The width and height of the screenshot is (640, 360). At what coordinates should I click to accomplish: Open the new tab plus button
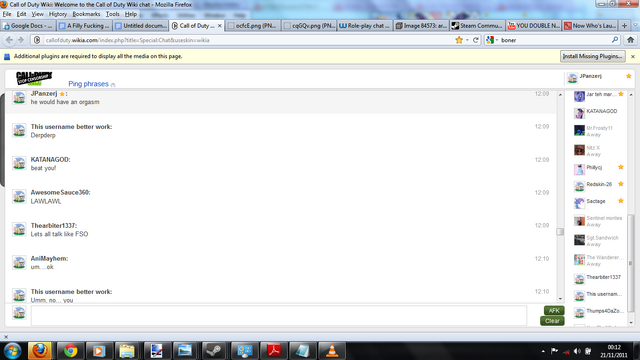click(624, 26)
